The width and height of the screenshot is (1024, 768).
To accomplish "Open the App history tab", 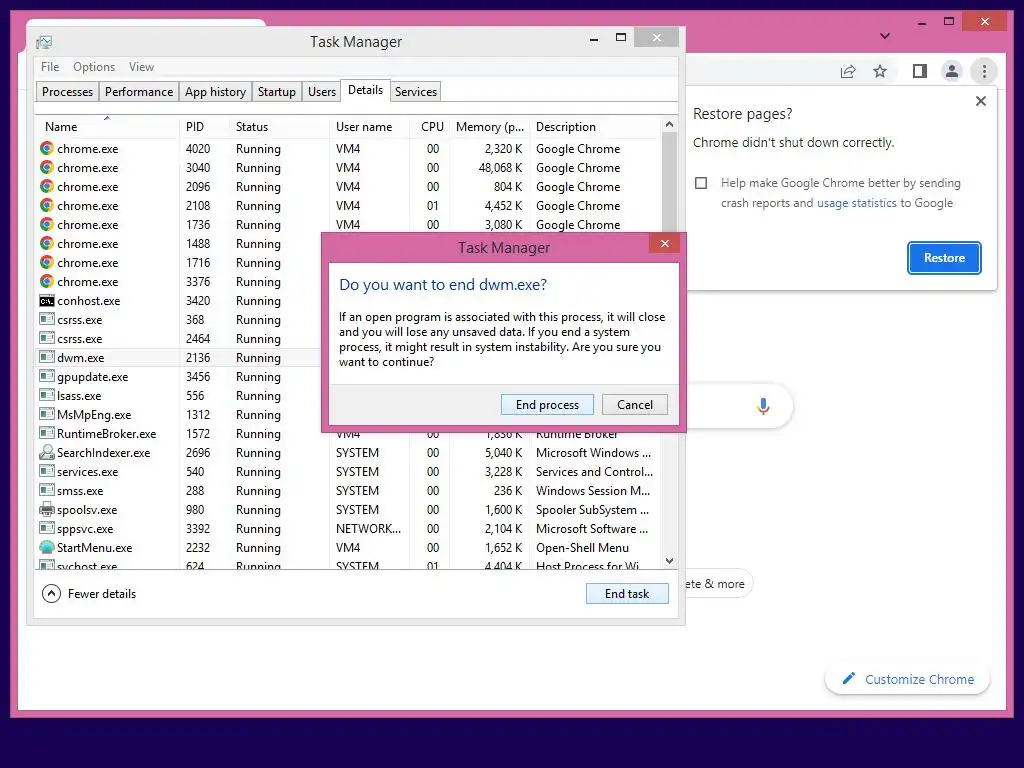I will tap(215, 91).
